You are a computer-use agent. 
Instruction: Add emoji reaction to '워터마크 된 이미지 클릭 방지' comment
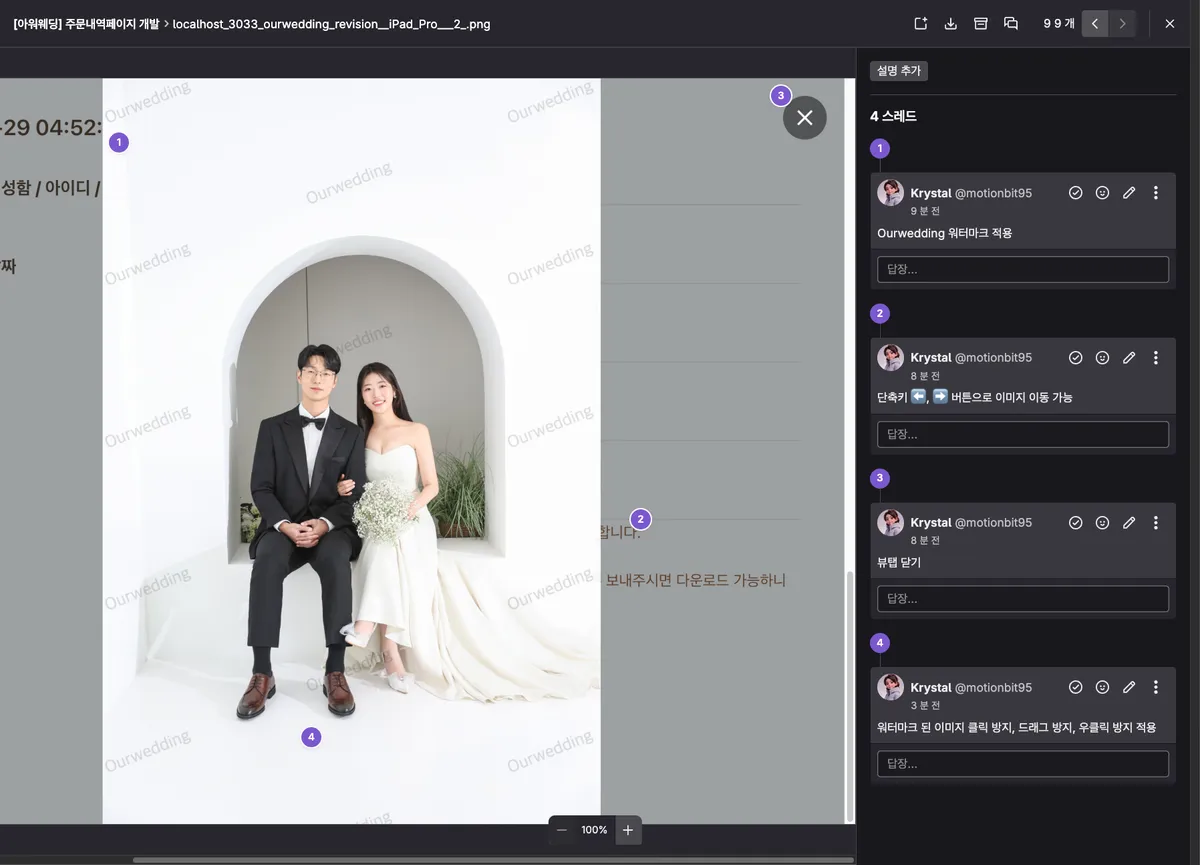point(1102,687)
